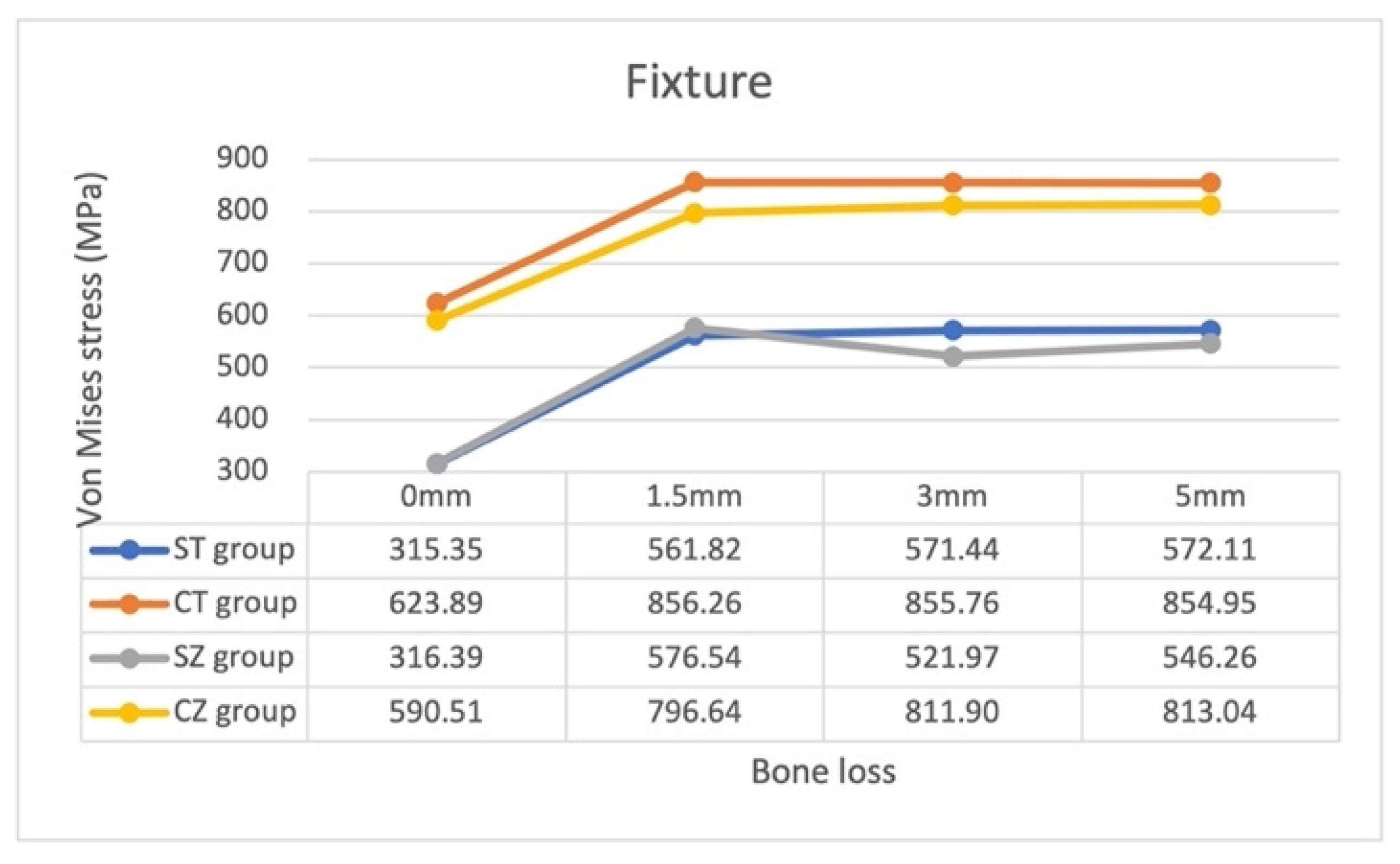
Task: Click the orange CT data point at 5mm
Action: point(1210,184)
